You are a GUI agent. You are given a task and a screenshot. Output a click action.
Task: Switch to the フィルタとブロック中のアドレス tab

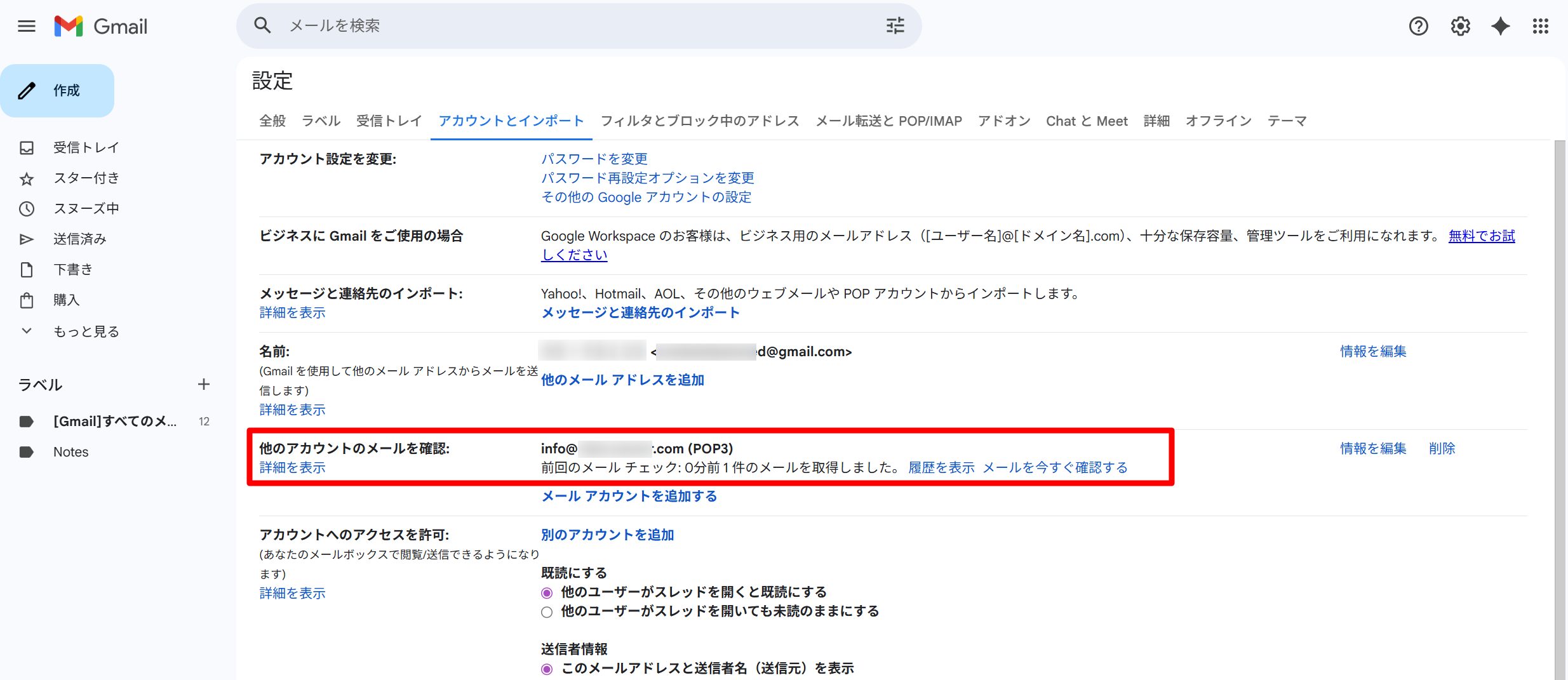click(x=699, y=121)
